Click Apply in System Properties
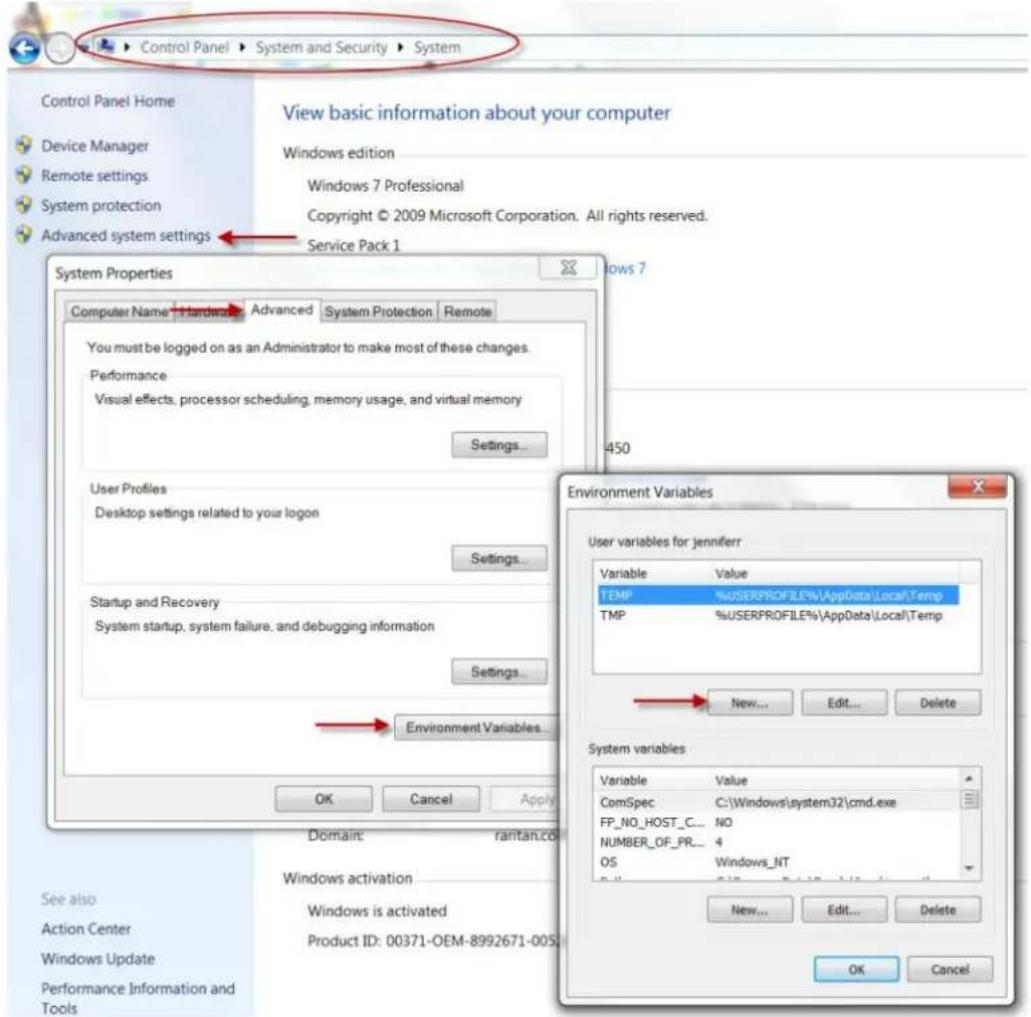Viewport: 1031px width, 1017px height. point(525,799)
